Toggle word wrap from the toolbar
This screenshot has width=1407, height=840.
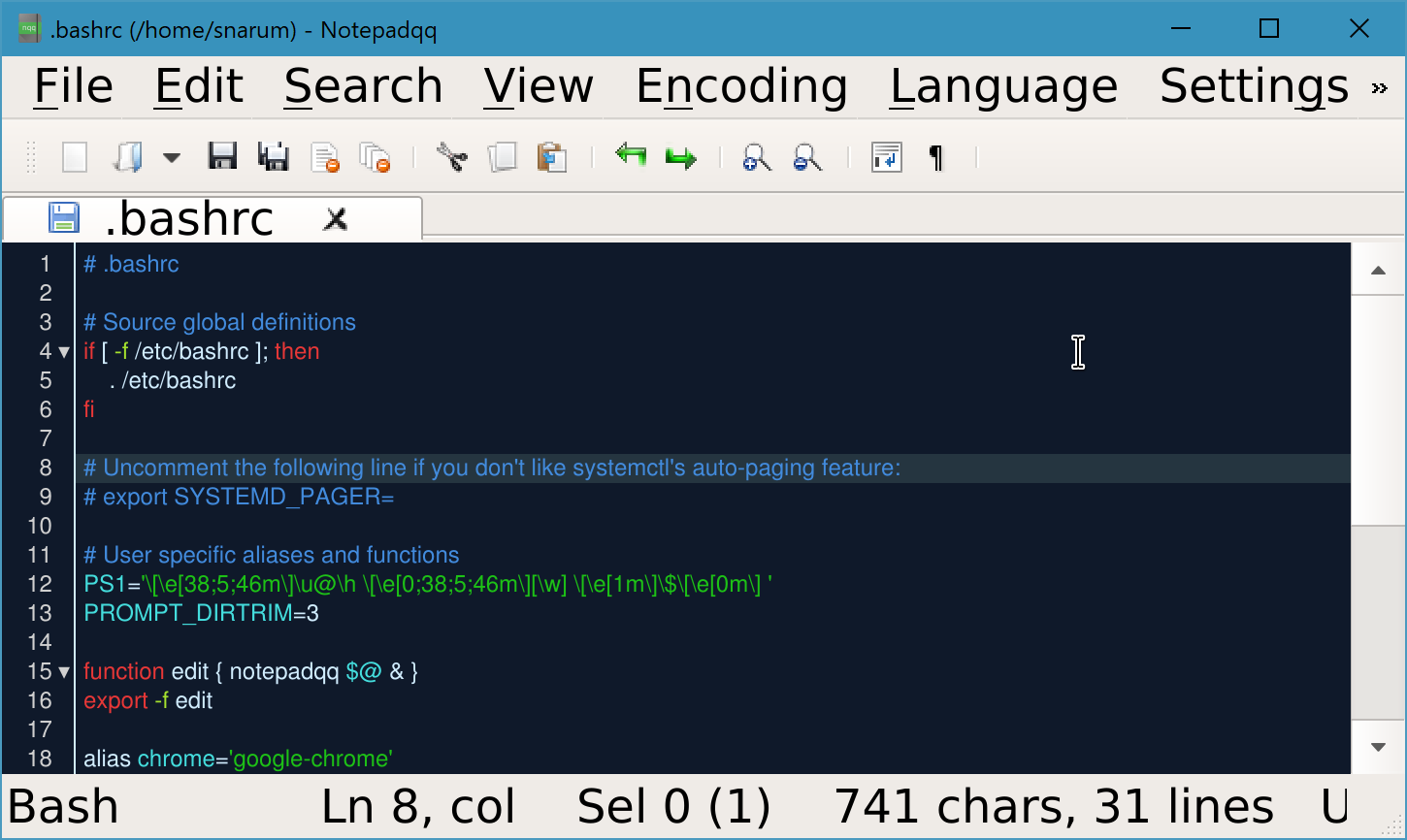pos(885,156)
